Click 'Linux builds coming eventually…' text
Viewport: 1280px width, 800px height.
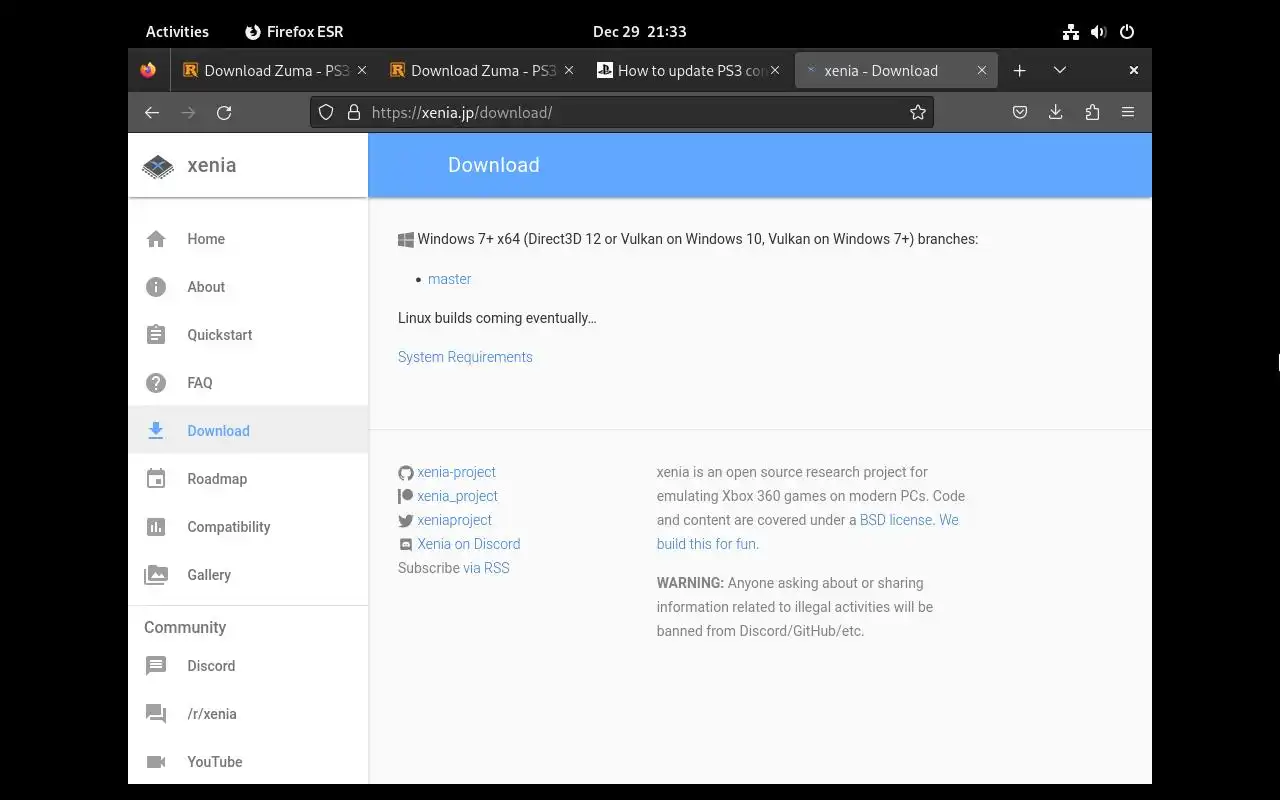pos(497,318)
